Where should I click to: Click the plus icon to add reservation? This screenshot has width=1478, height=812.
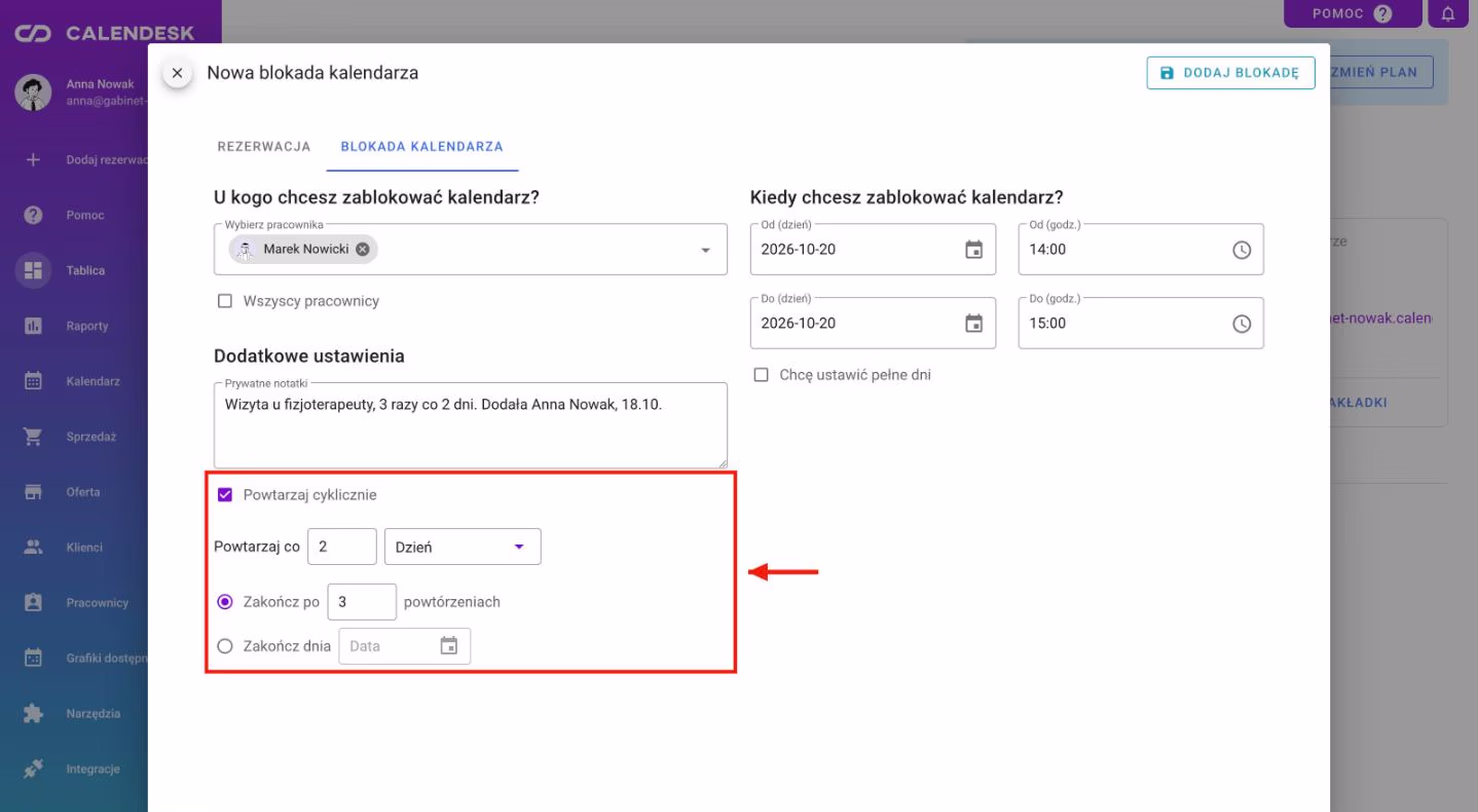33,159
